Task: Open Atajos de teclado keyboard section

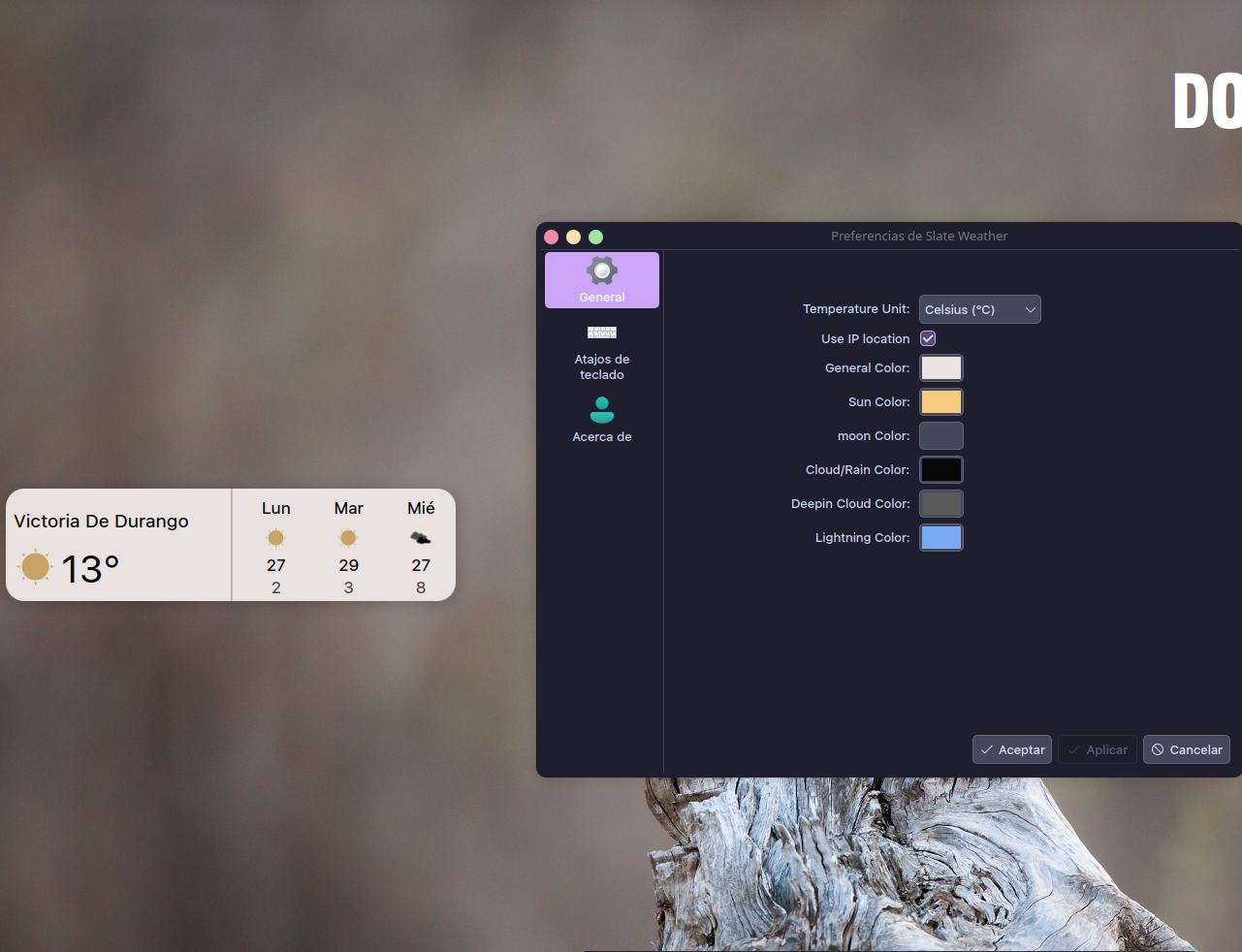Action: coord(602,352)
